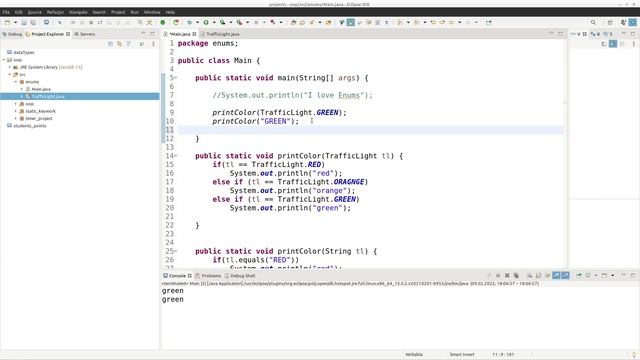Open the Project menu
640x360 pixels.
118,12
